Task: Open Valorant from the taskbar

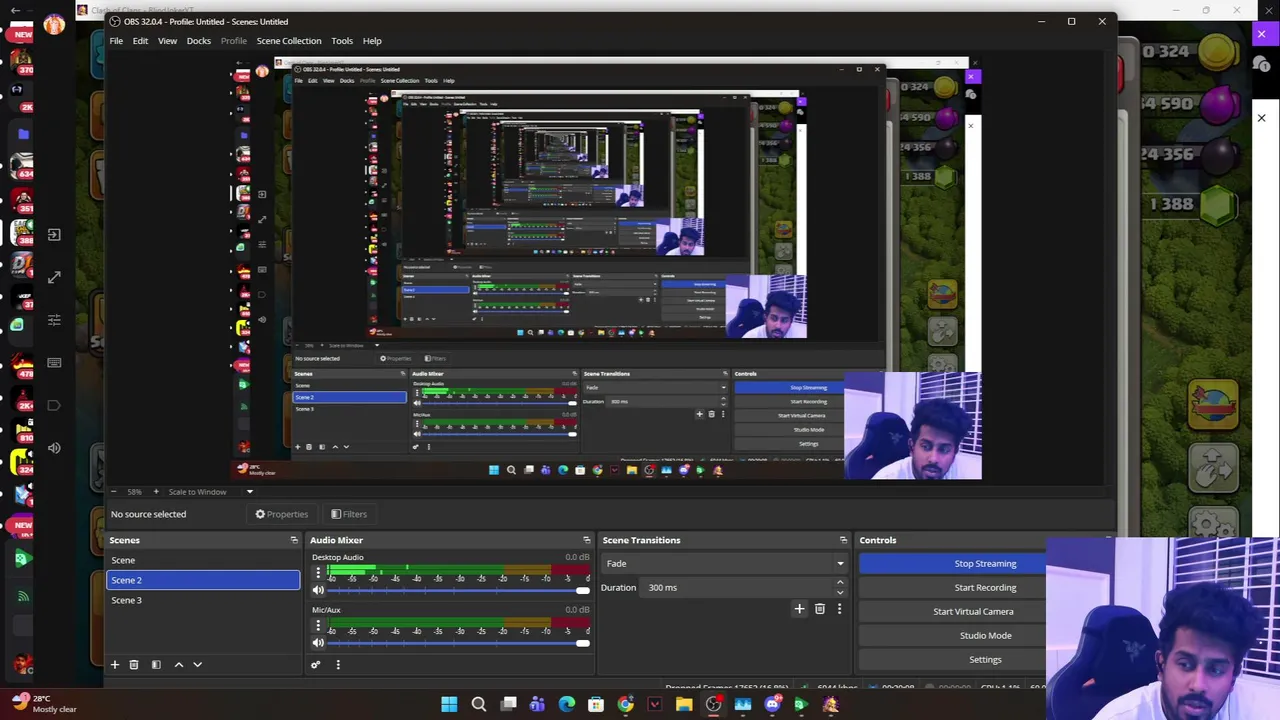Action: (x=655, y=705)
